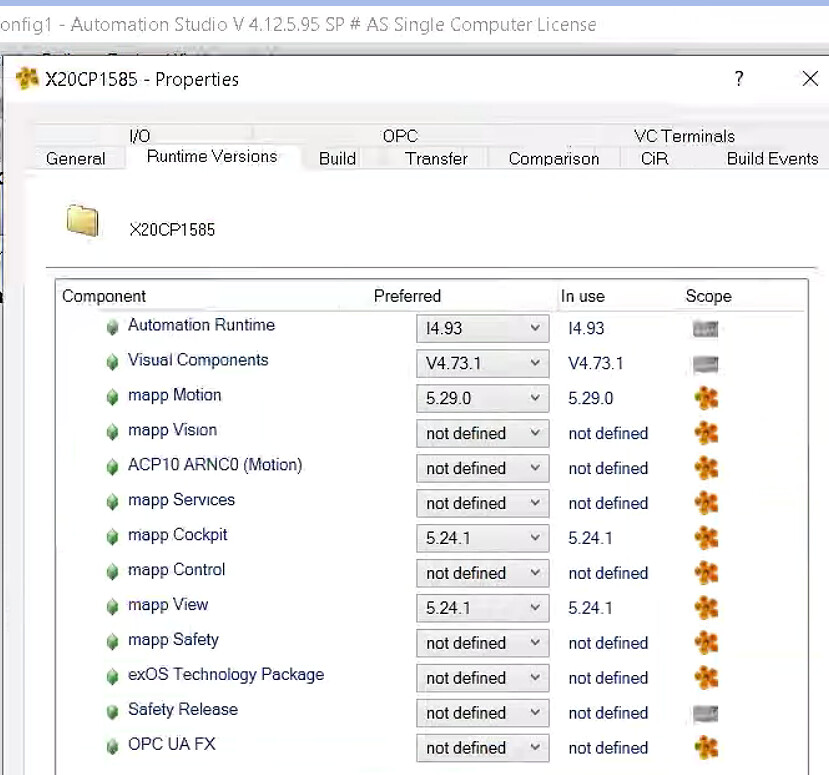The image size is (829, 775).
Task: Close the X20CP1585 Properties dialog
Action: (810, 79)
